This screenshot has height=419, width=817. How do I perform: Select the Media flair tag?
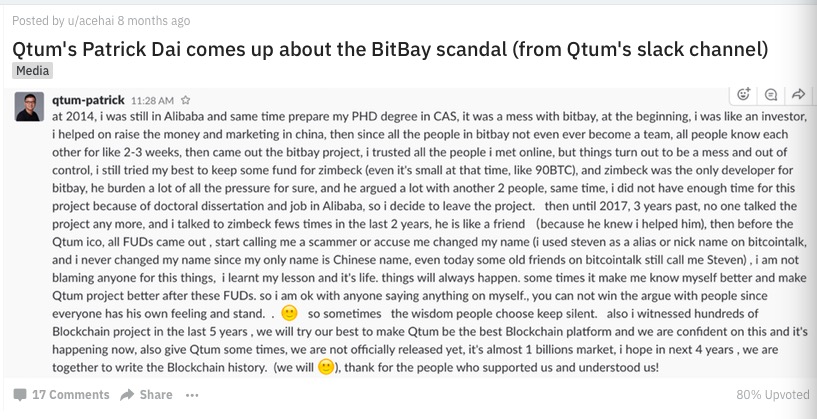pos(33,71)
